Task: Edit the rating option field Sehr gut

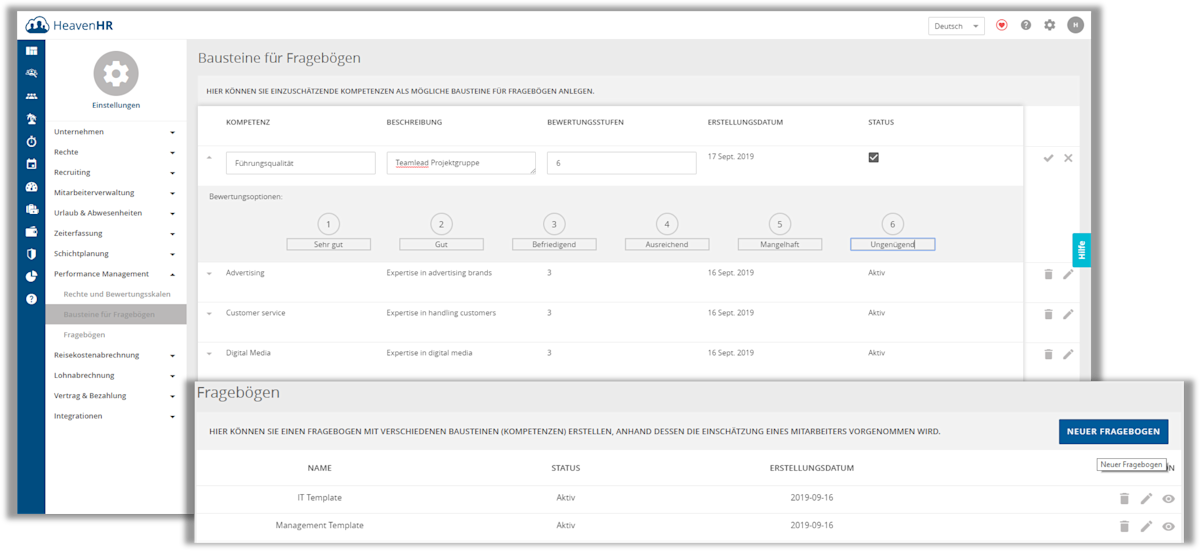Action: pos(329,244)
